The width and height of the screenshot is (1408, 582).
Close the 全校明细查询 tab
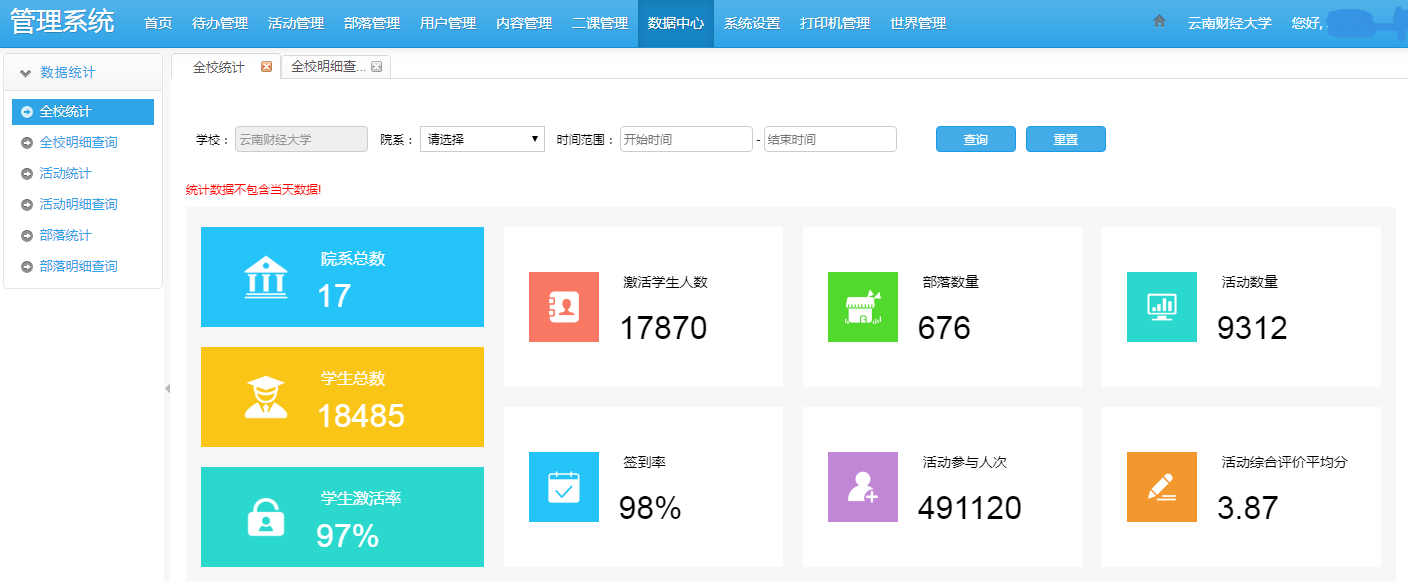(x=377, y=67)
